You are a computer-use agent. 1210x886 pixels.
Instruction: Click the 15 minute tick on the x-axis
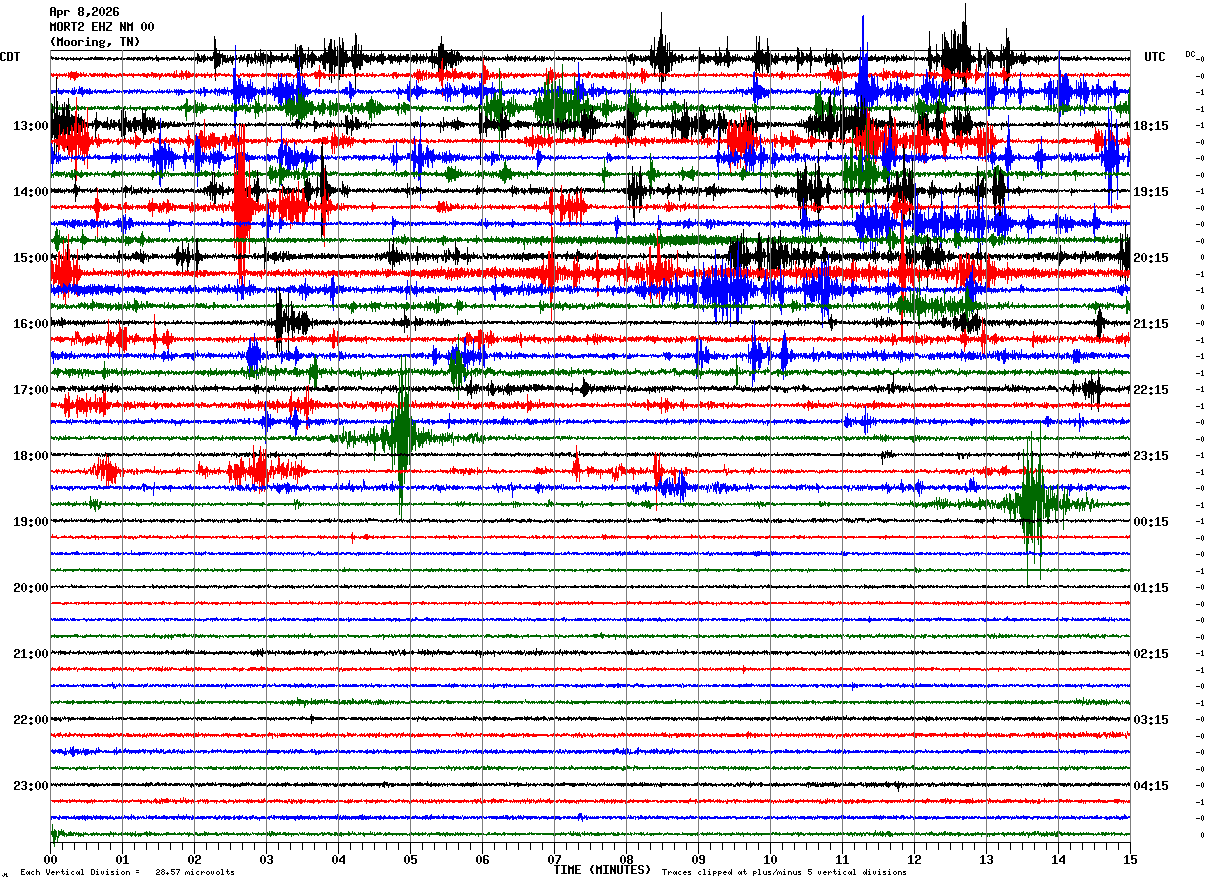tap(1130, 860)
